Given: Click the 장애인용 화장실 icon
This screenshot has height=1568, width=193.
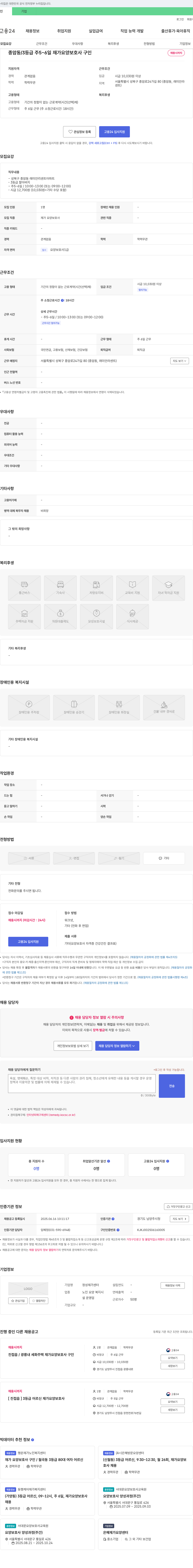Looking at the screenshot, I should click(119, 707).
